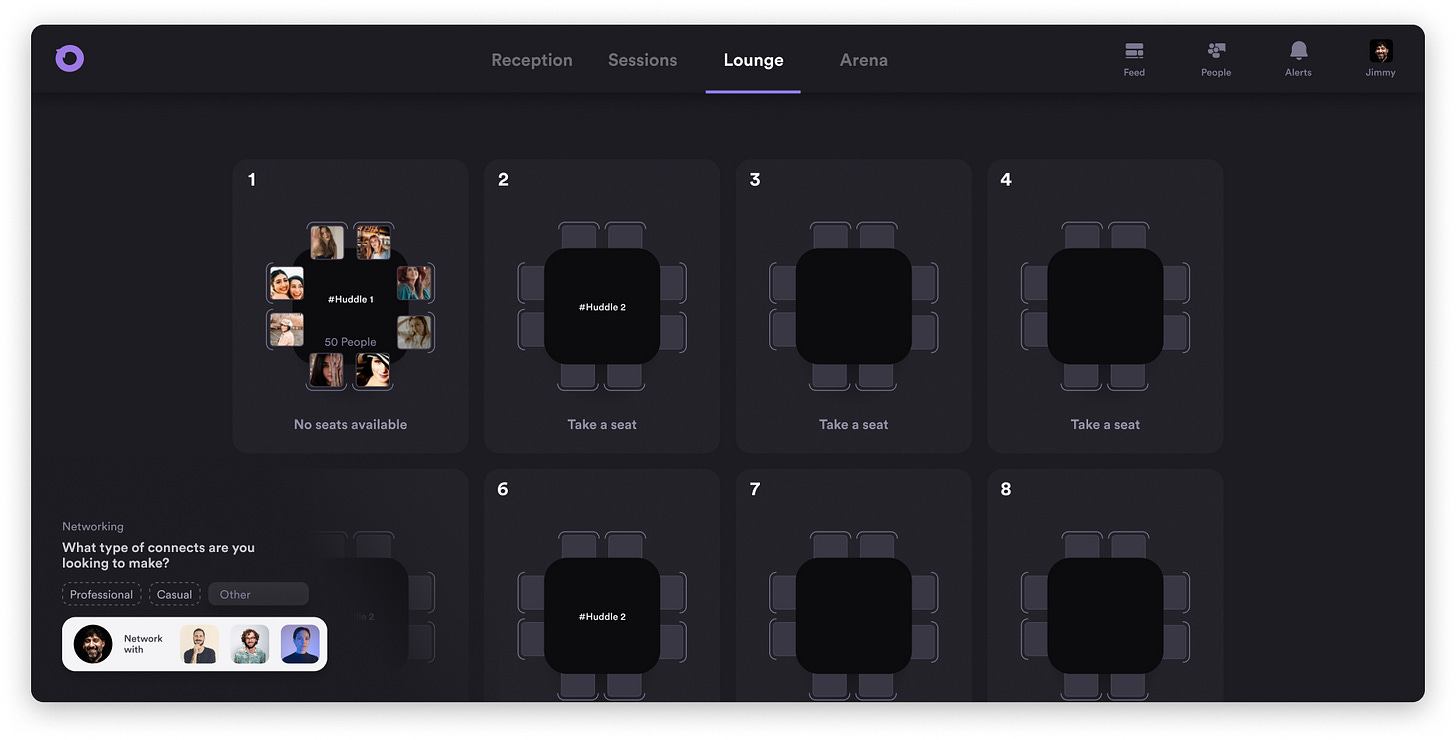This screenshot has height=740, width=1456.
Task: Click the "Network with" label
Action: tap(143, 644)
